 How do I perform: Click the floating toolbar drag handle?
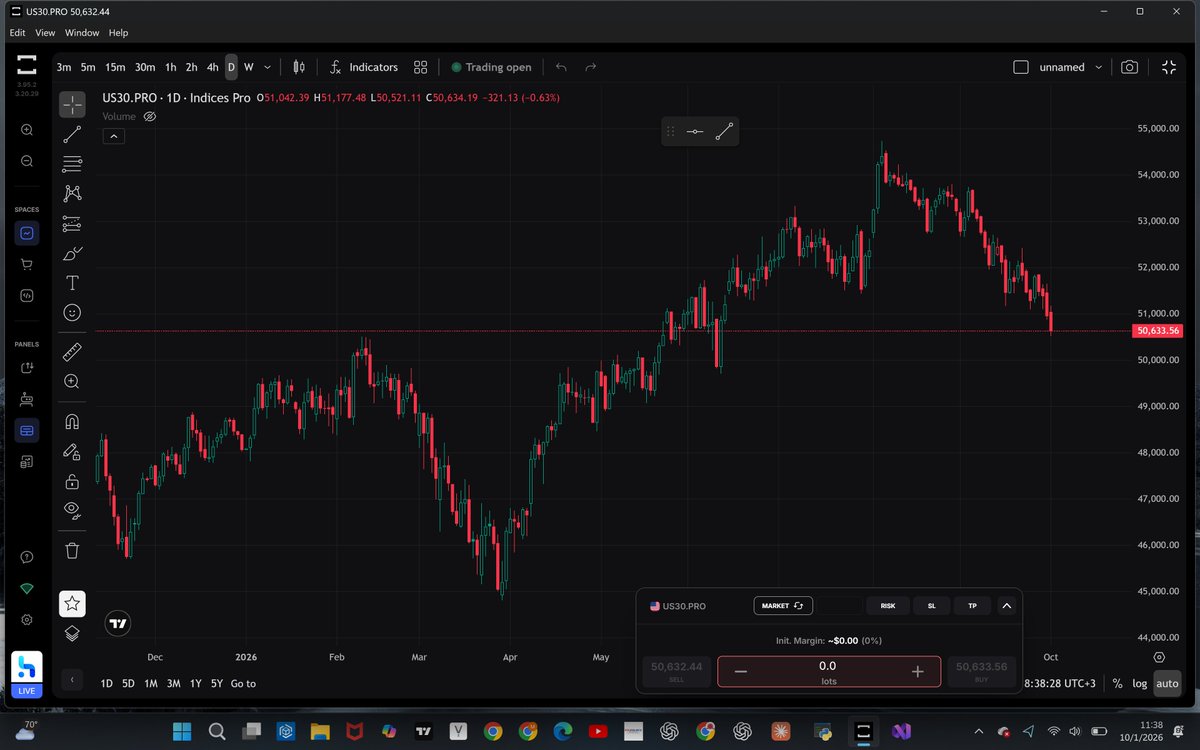[671, 131]
